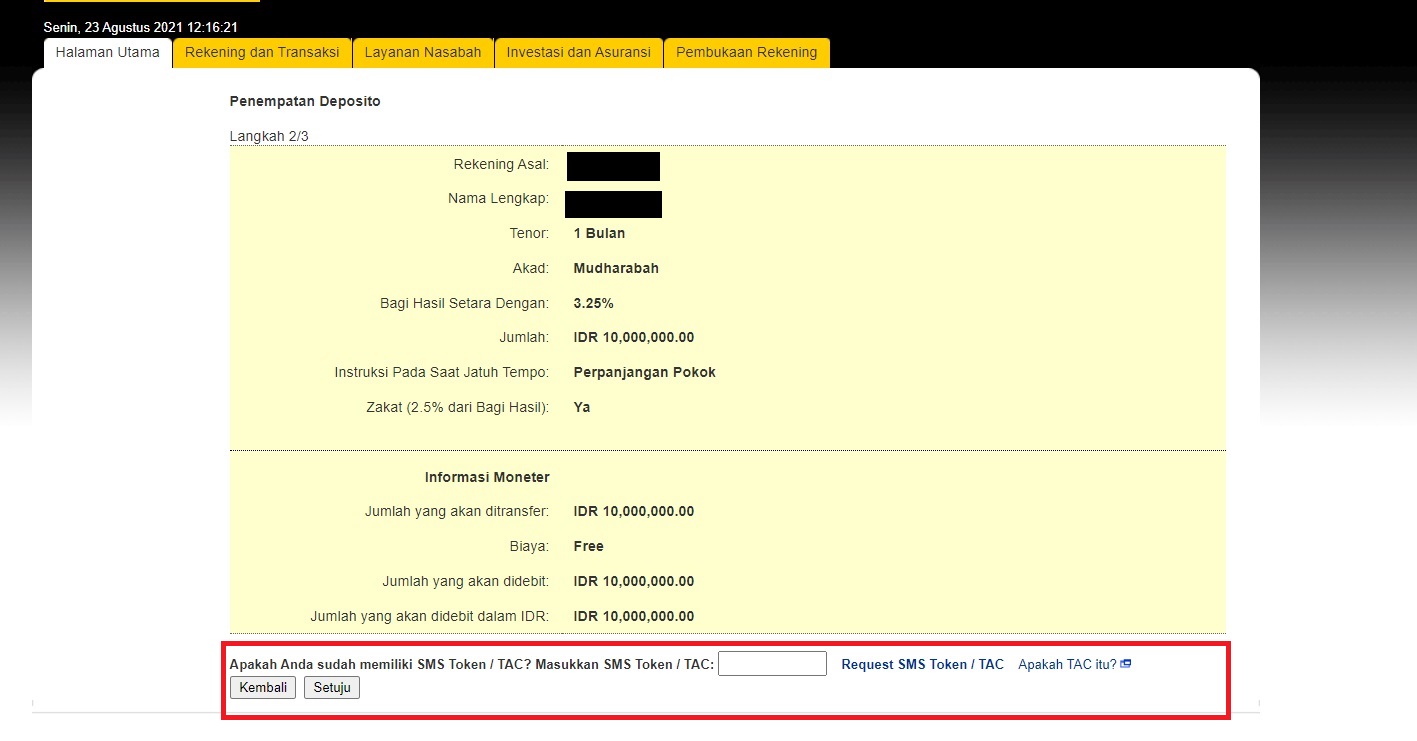
Task: Select the Pembukaan Rekening tab
Action: click(x=747, y=53)
